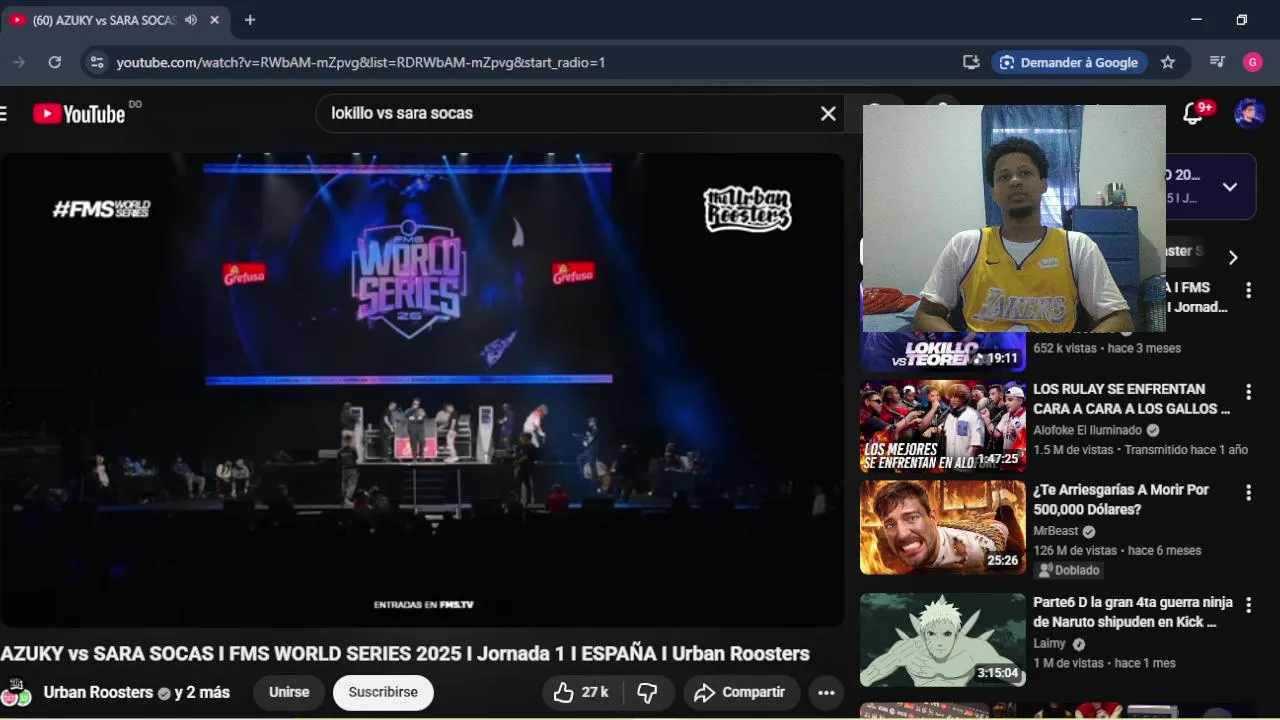Viewport: 1280px width, 720px height.
Task: Open the Chrome profile avatar G
Action: coord(1253,62)
